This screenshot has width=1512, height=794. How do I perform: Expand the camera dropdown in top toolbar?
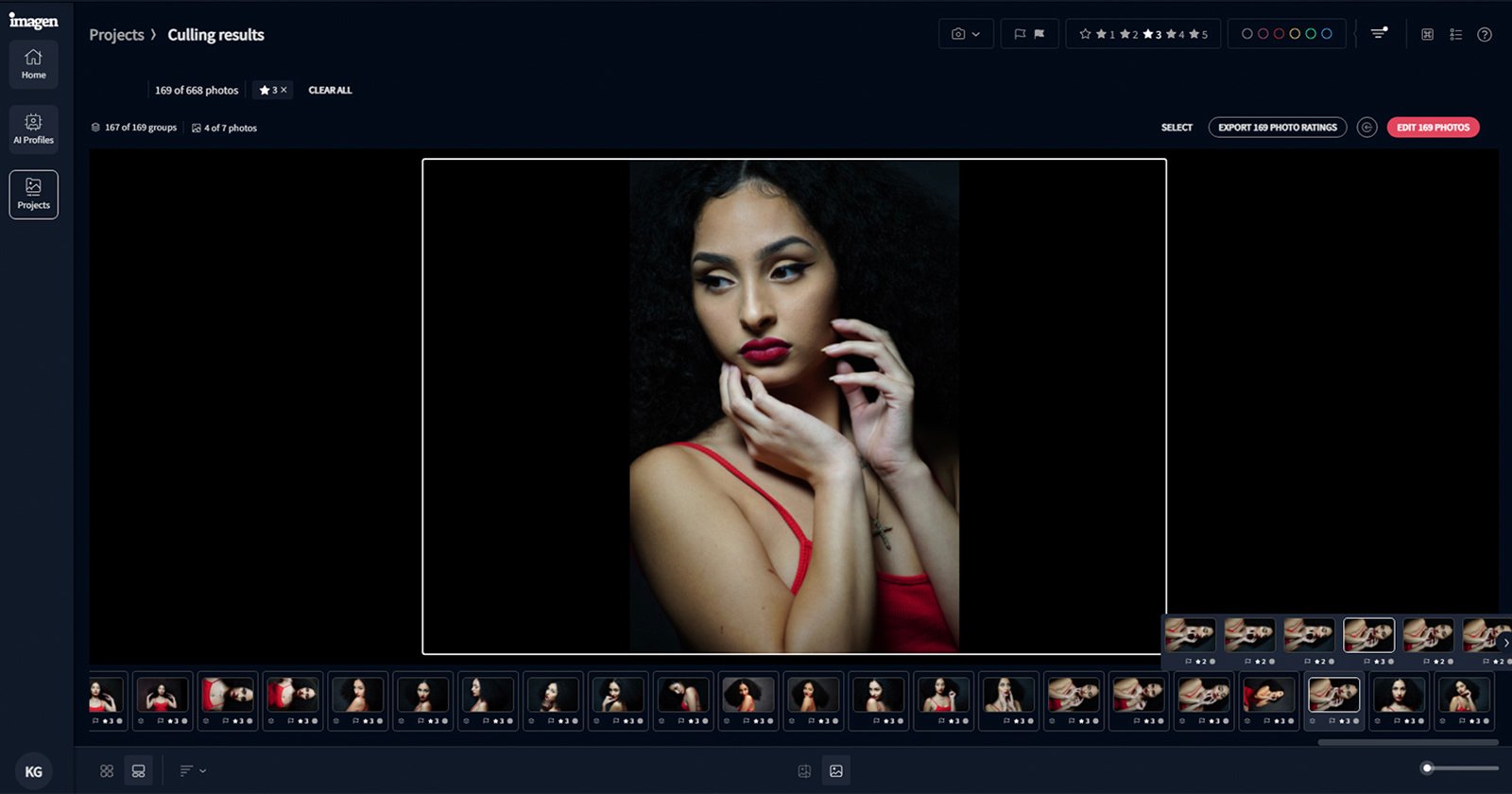(x=965, y=34)
